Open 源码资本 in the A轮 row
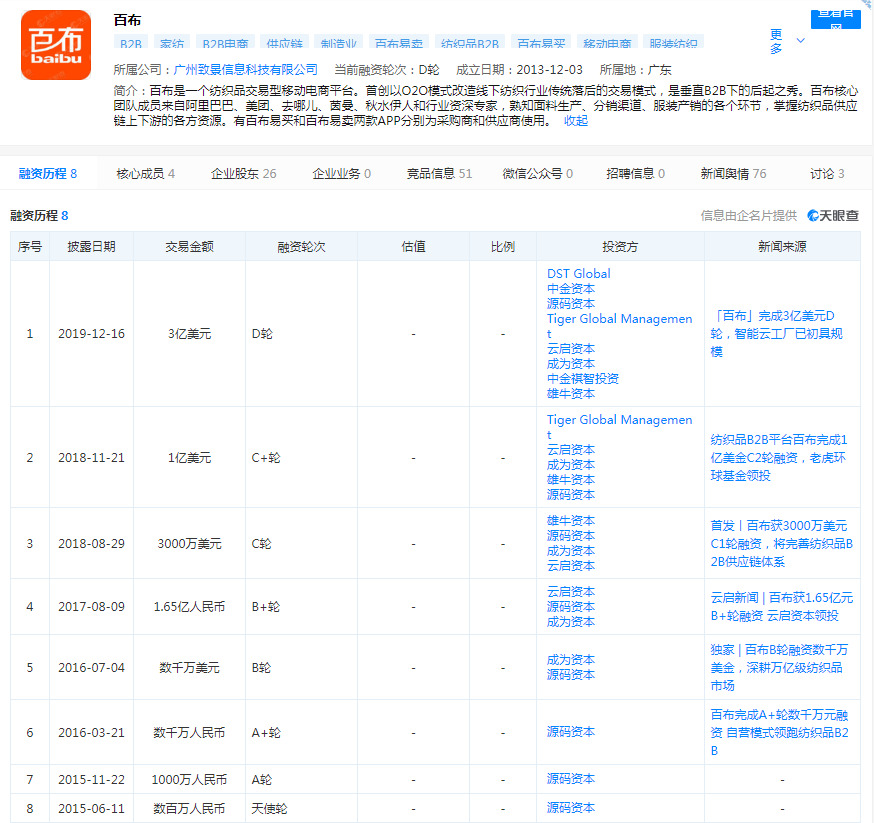Screen dimensions: 874x823 tap(571, 778)
